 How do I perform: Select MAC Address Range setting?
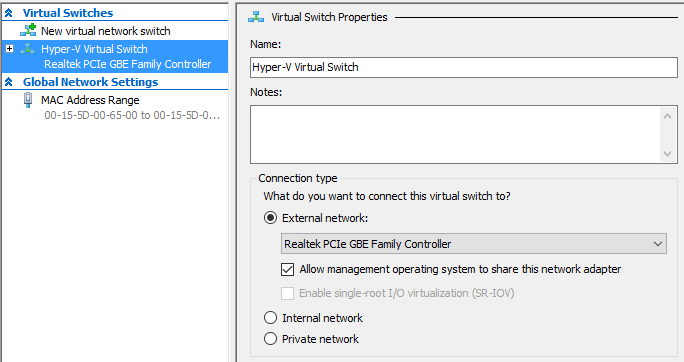tap(90, 100)
